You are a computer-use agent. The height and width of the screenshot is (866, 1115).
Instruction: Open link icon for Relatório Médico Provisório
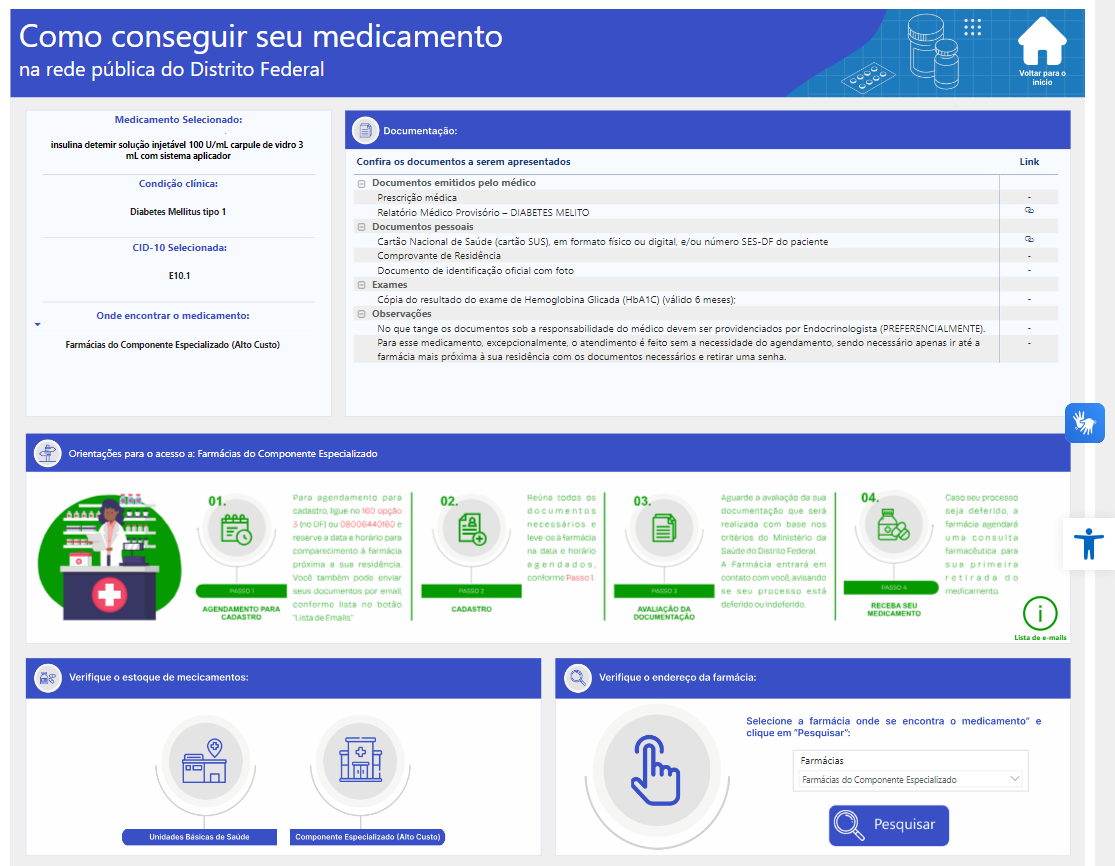[x=1029, y=210]
